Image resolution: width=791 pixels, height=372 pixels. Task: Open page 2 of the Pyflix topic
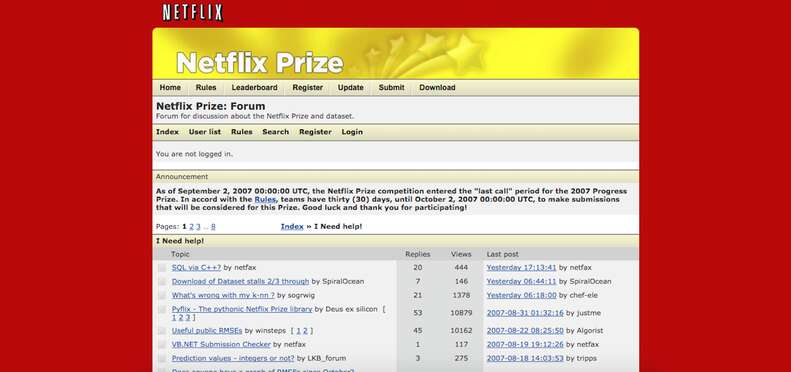coord(181,317)
